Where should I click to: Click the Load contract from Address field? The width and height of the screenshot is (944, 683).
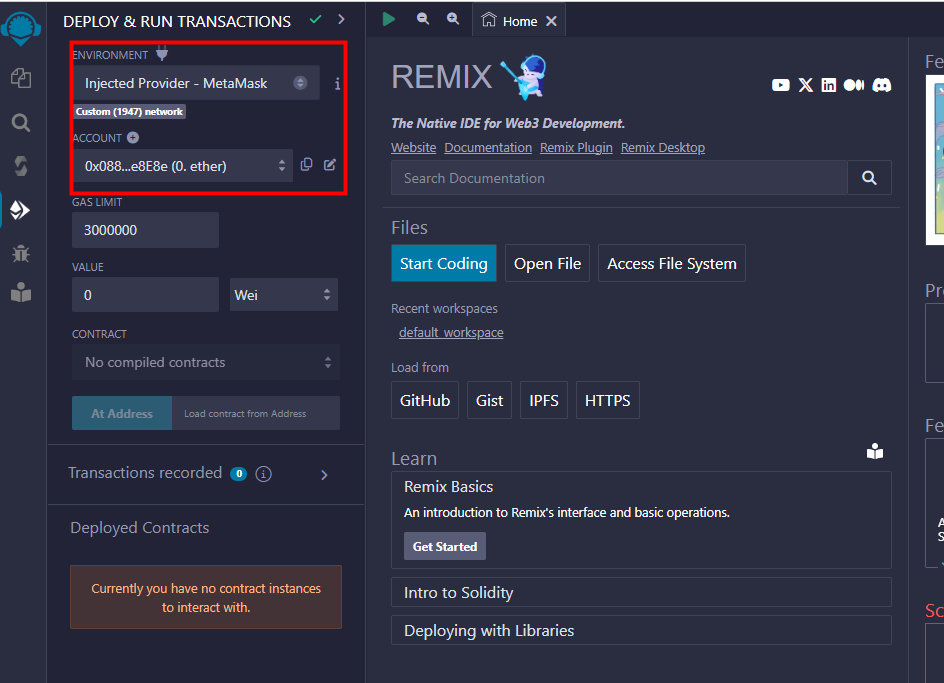click(256, 413)
